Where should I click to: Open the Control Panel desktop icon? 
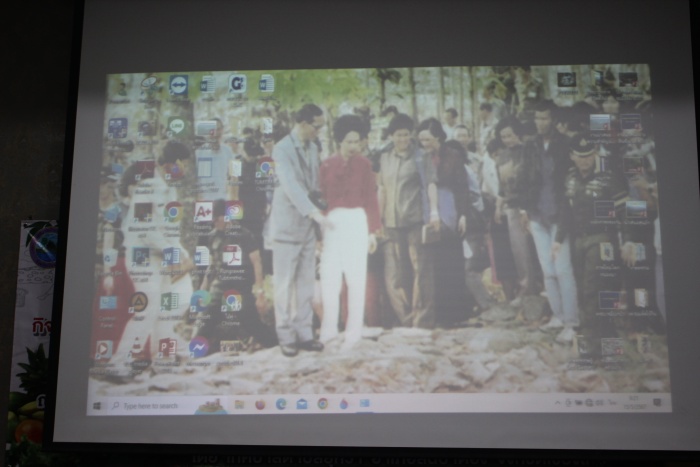click(108, 303)
